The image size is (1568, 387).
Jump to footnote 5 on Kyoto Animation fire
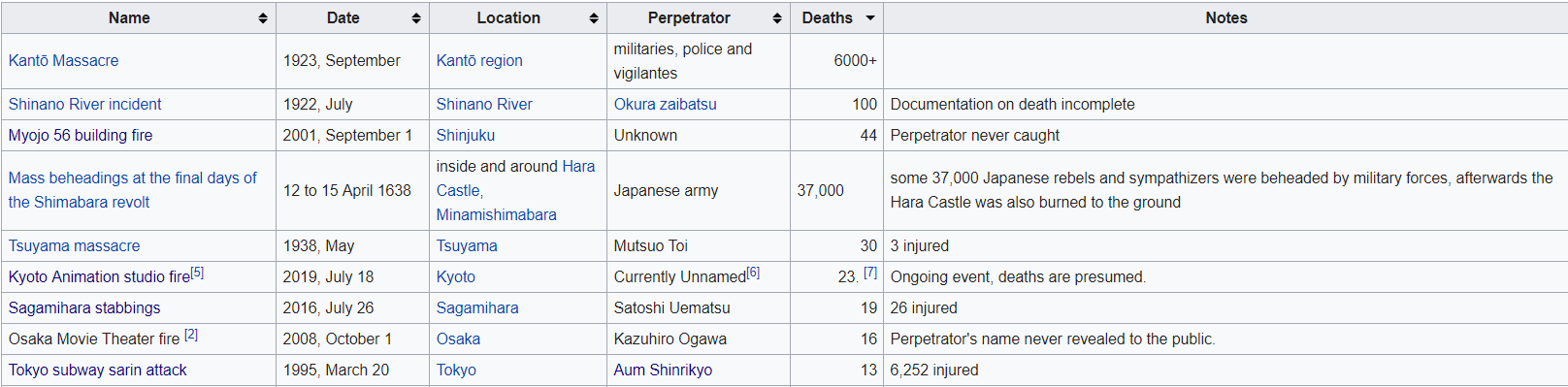[197, 273]
